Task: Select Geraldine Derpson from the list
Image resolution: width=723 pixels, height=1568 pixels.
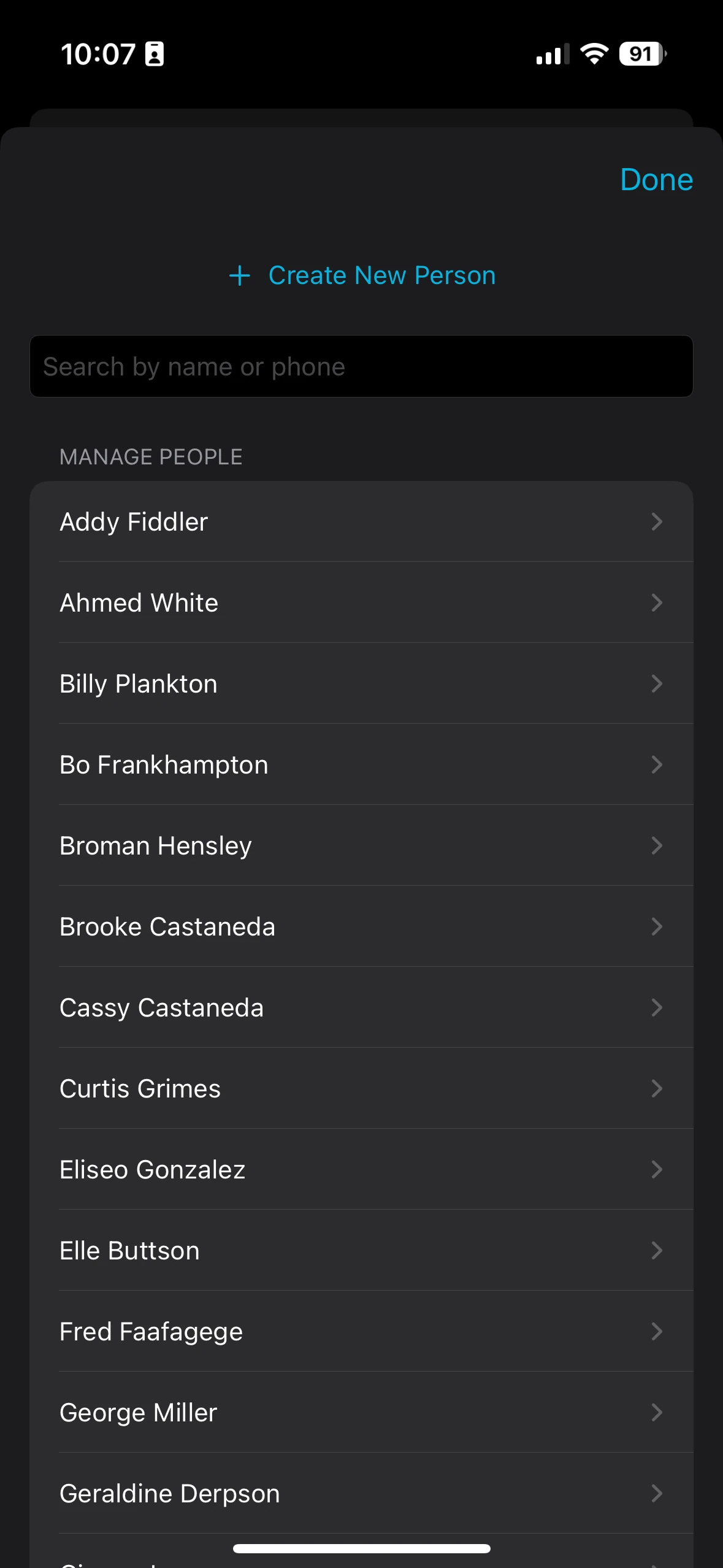Action: [x=361, y=1493]
